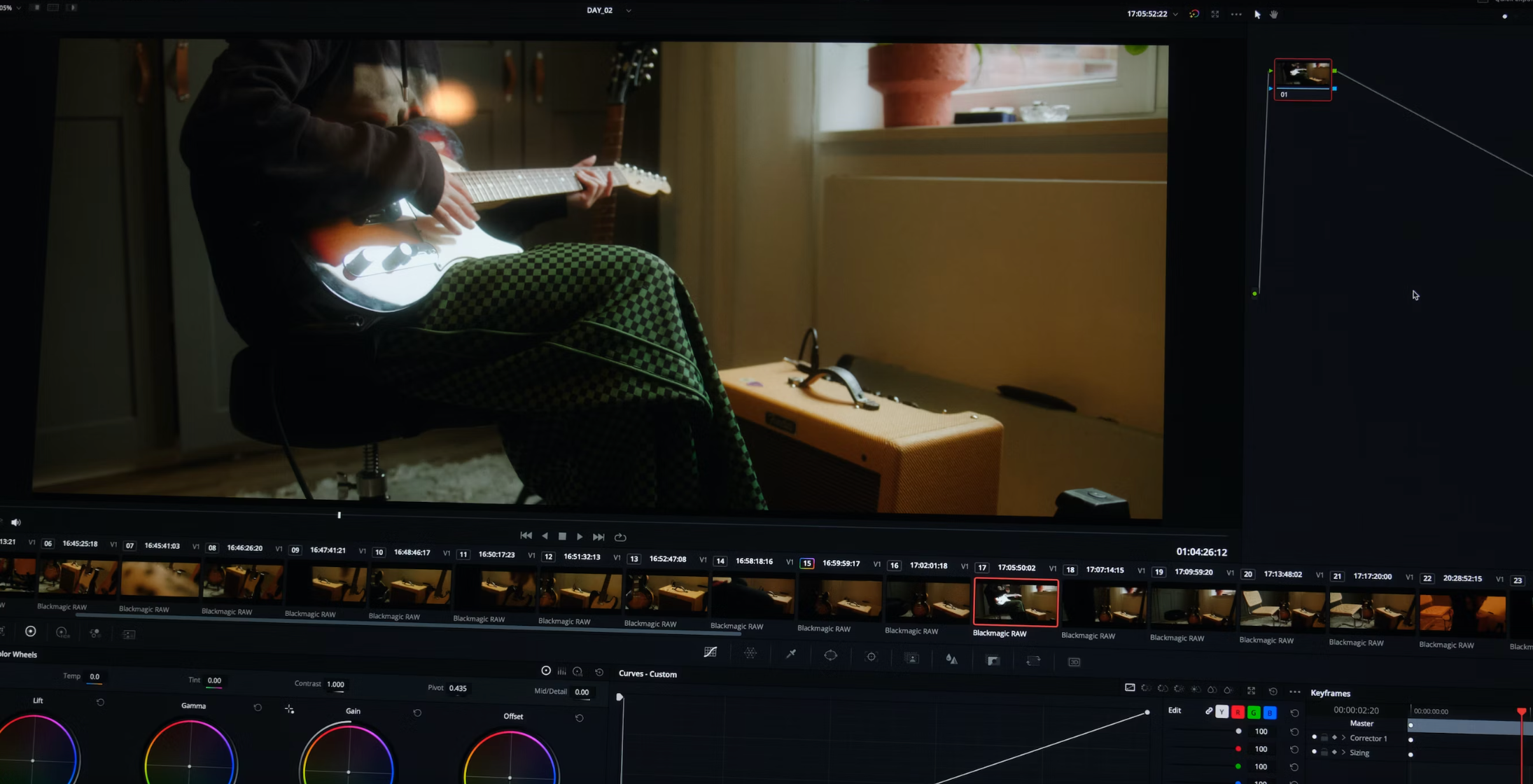Image resolution: width=1533 pixels, height=784 pixels.
Task: Select clip 22 thumbnail
Action: click(x=1462, y=614)
